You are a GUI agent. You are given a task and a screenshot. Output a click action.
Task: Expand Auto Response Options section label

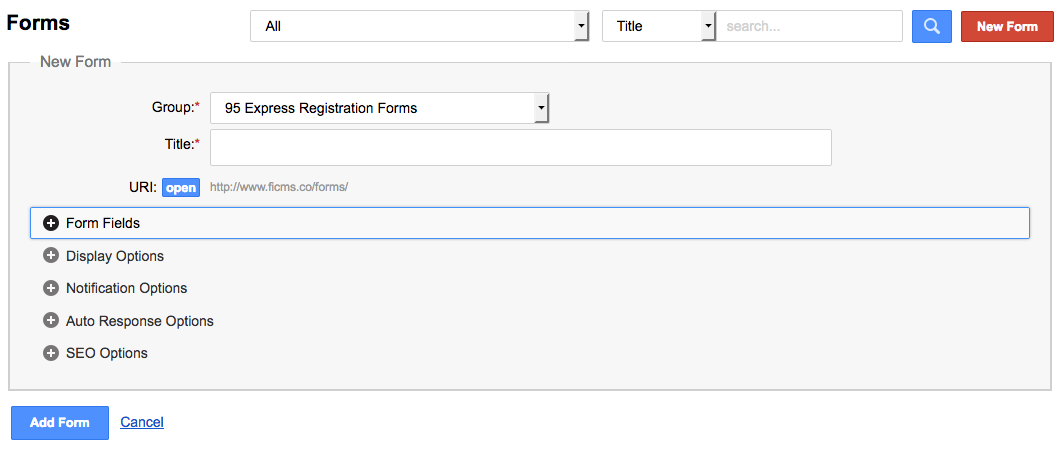pos(140,321)
